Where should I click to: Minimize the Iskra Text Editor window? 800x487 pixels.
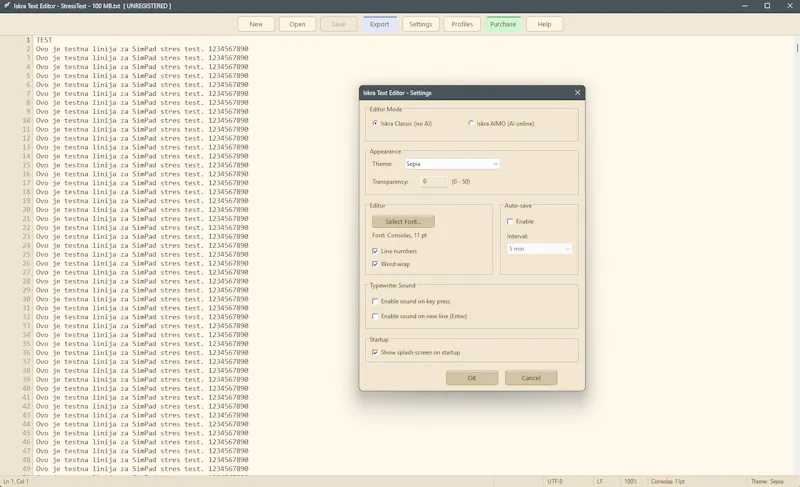click(744, 6)
